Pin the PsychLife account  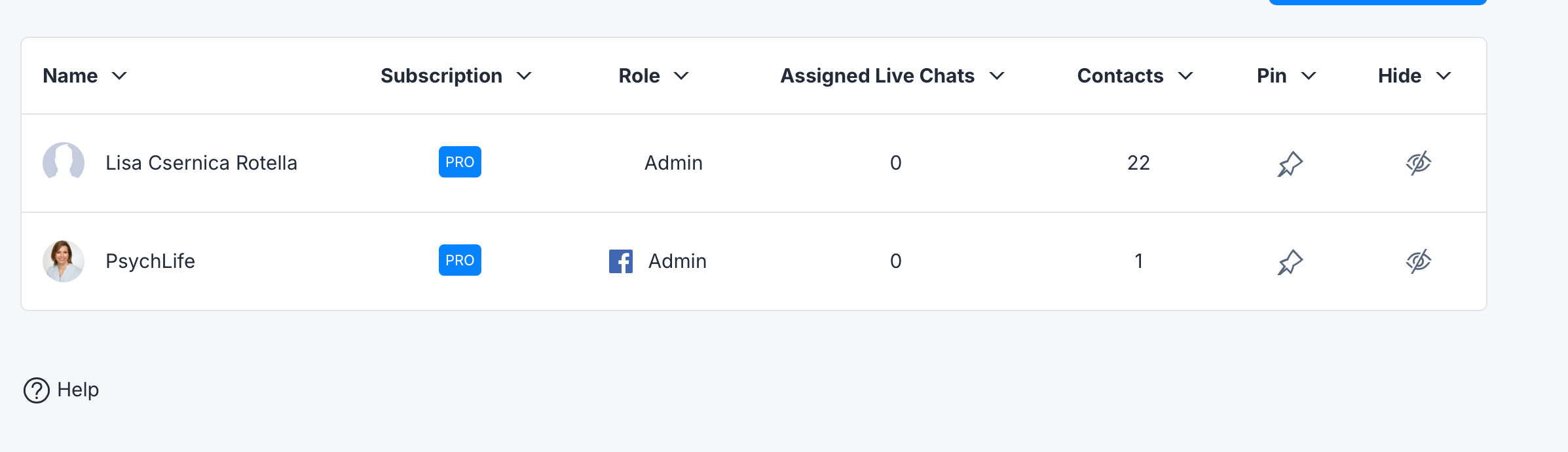click(x=1290, y=261)
